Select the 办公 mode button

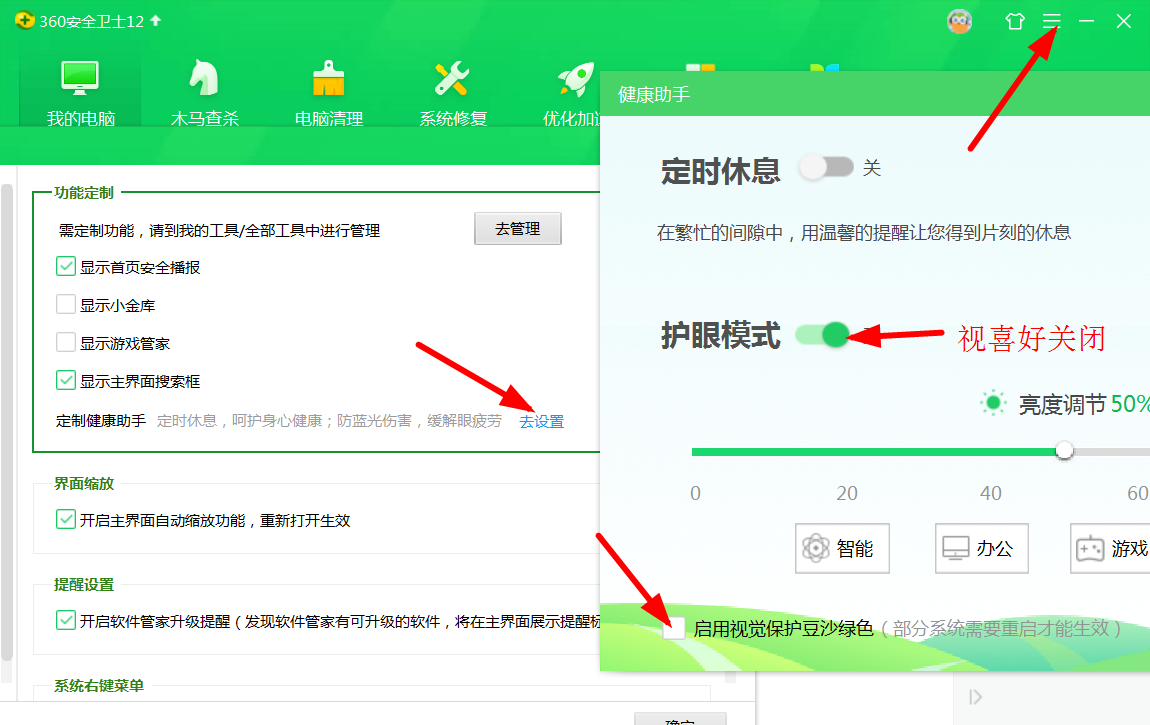(x=981, y=548)
